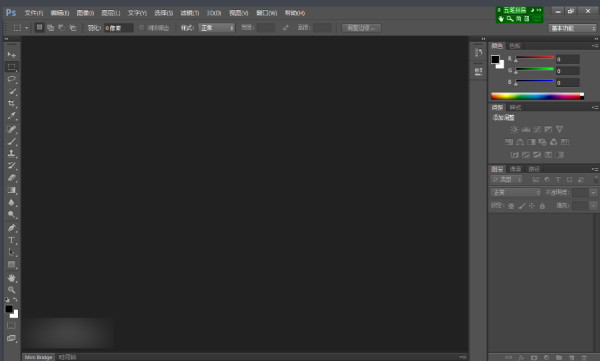Screen dimensions: 600x361
Task: Open the selection style dropdown
Action: point(217,28)
